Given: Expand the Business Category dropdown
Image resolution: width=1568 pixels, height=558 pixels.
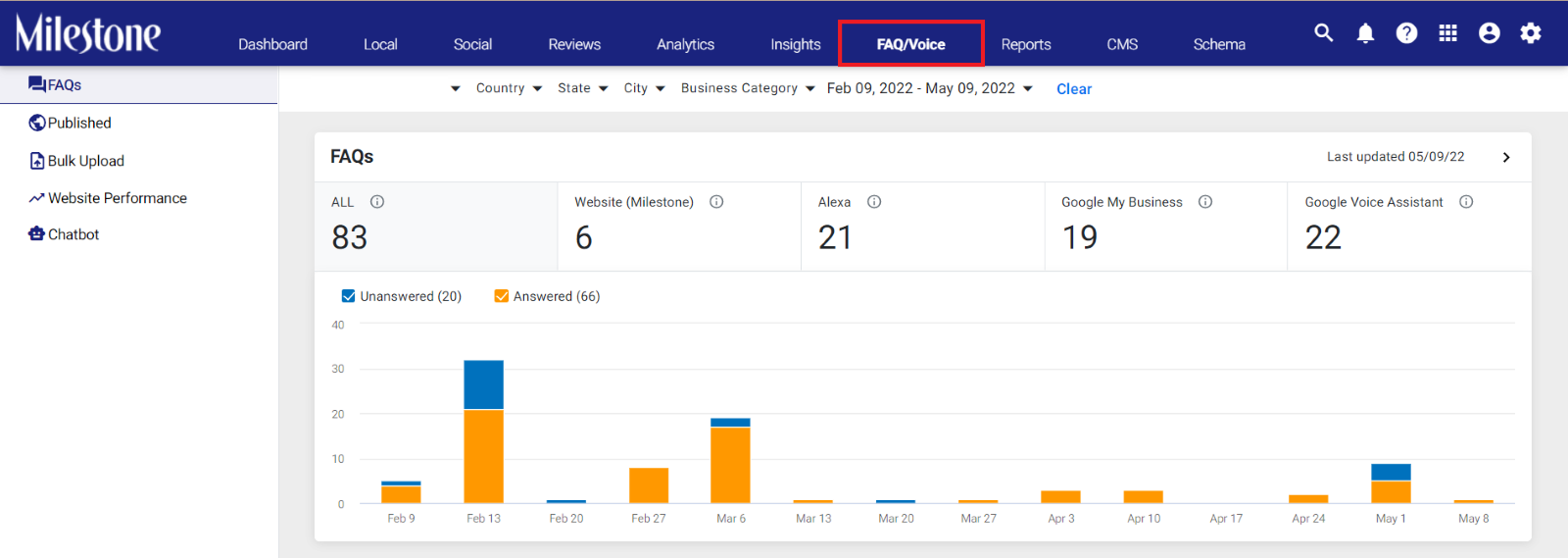Looking at the screenshot, I should click(x=748, y=88).
